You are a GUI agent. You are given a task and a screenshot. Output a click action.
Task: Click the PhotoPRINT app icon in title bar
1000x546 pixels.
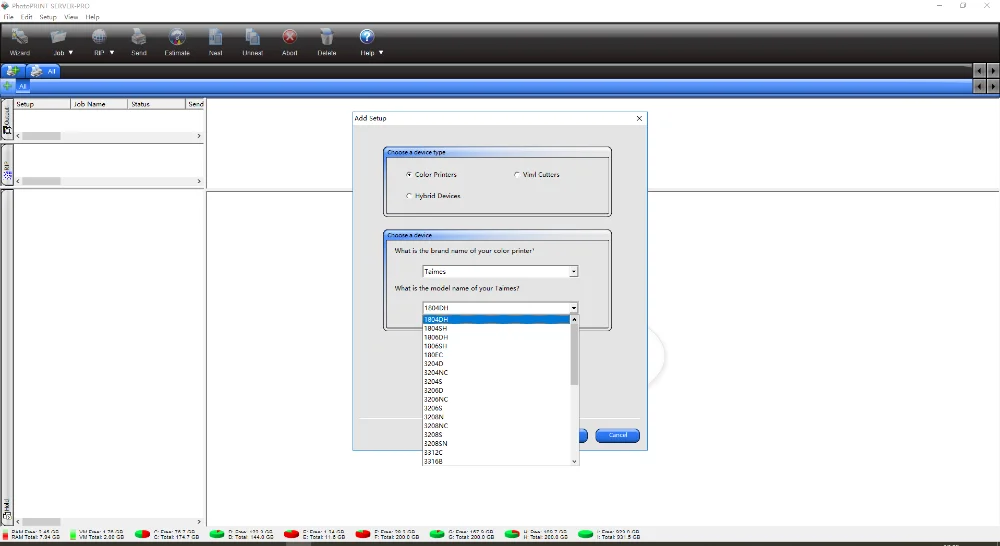[x=5, y=5]
